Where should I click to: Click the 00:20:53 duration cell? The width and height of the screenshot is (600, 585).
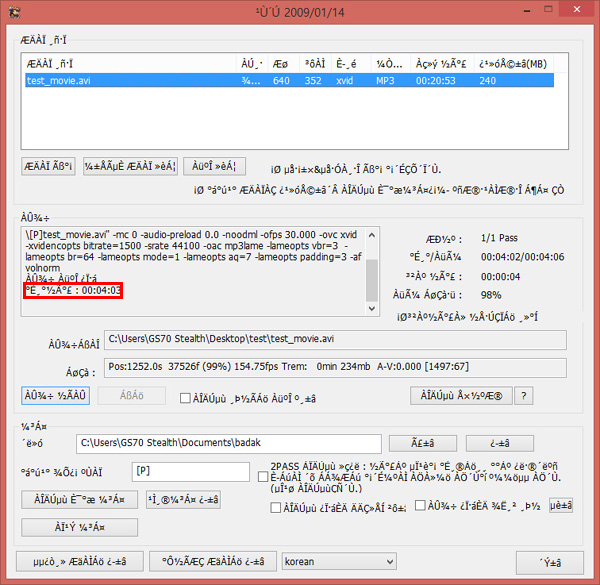click(x=435, y=80)
